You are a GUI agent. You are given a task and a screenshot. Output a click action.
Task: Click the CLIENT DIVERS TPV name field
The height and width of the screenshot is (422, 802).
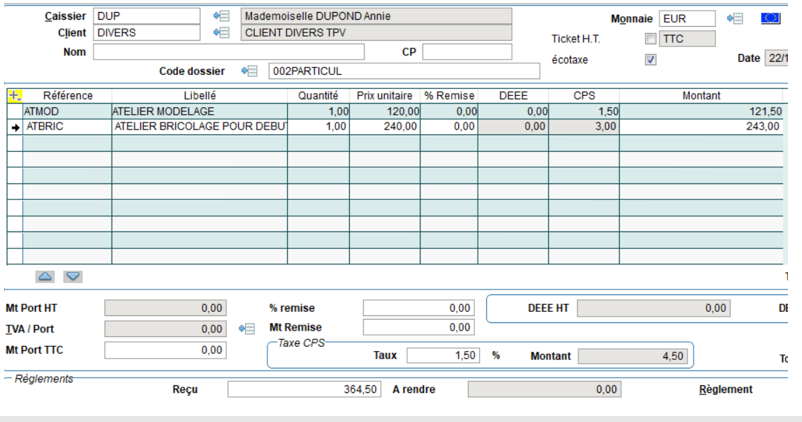click(x=376, y=32)
